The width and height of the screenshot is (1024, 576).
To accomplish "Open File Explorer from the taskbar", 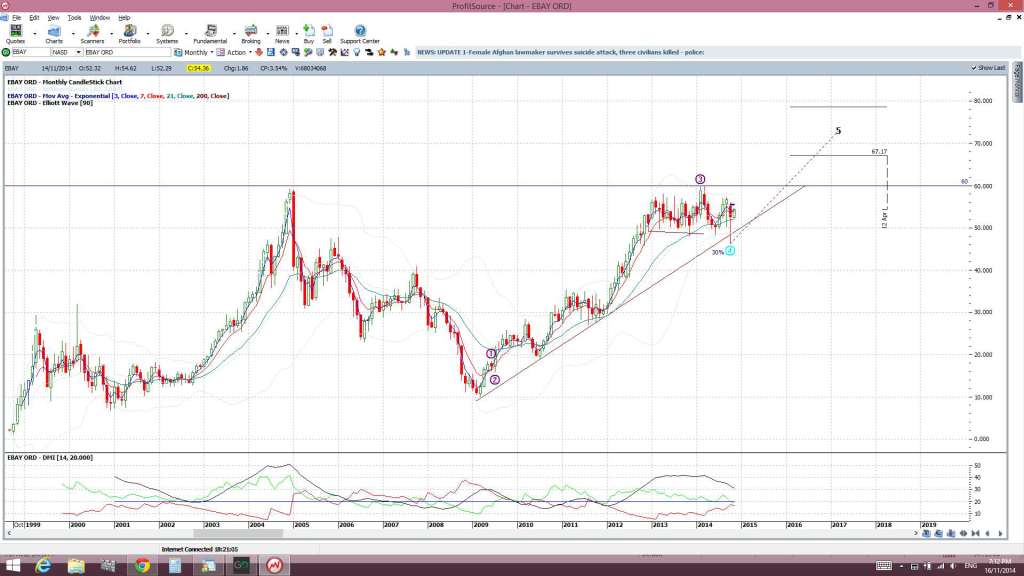I will 76,566.
